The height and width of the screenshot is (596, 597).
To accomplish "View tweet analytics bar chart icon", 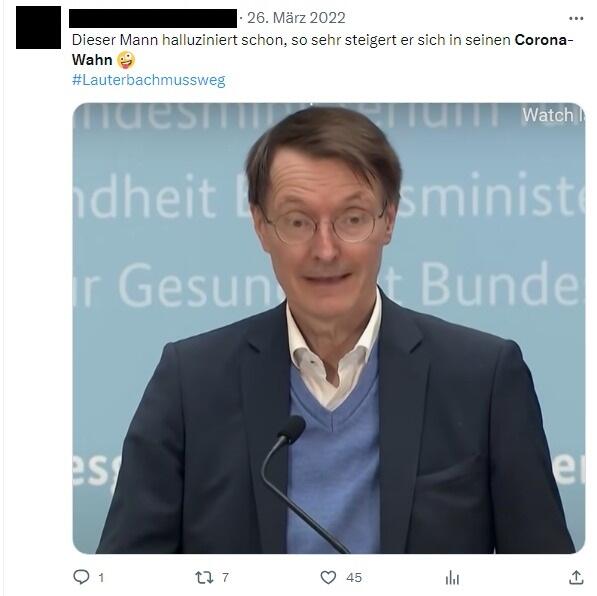I will (x=452, y=577).
